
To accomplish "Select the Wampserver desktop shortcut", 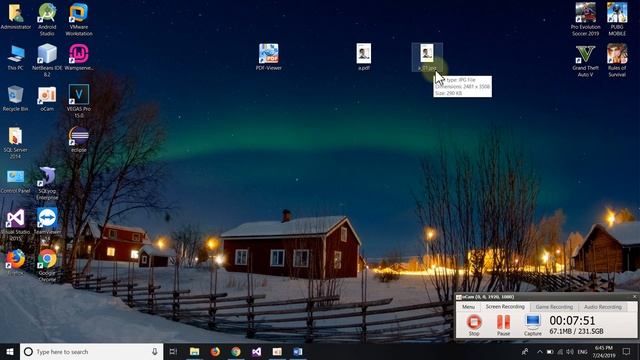I will (78, 58).
